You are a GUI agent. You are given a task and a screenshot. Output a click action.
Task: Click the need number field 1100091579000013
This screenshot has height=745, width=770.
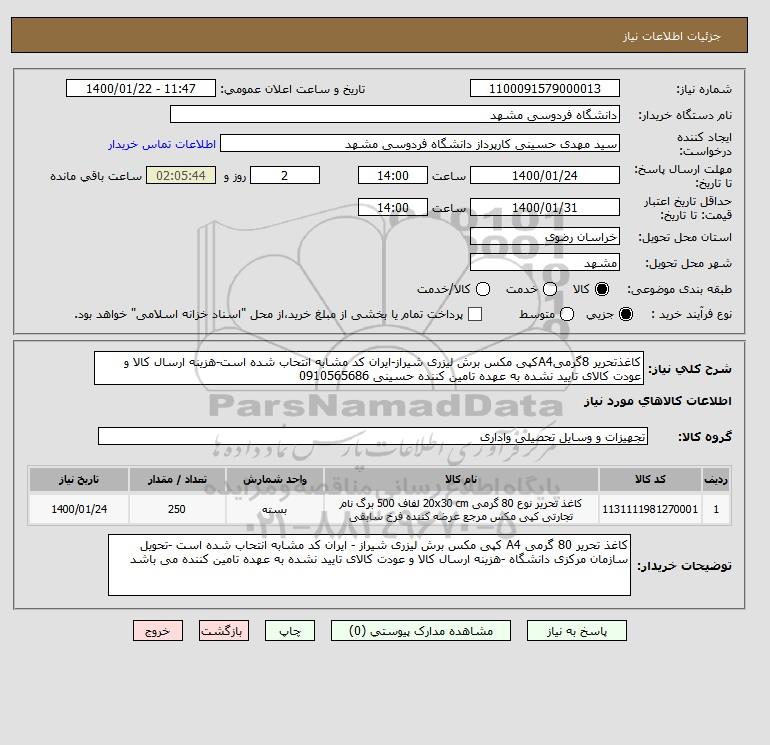click(545, 88)
